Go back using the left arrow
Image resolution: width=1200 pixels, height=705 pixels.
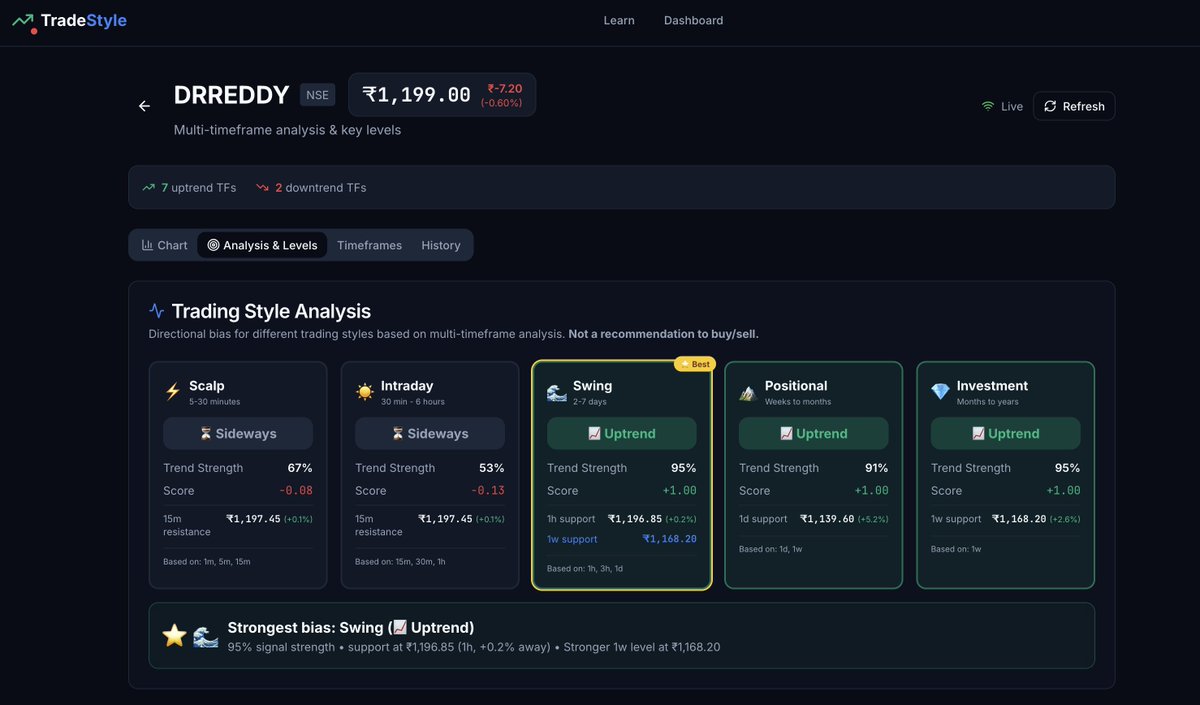(x=144, y=106)
